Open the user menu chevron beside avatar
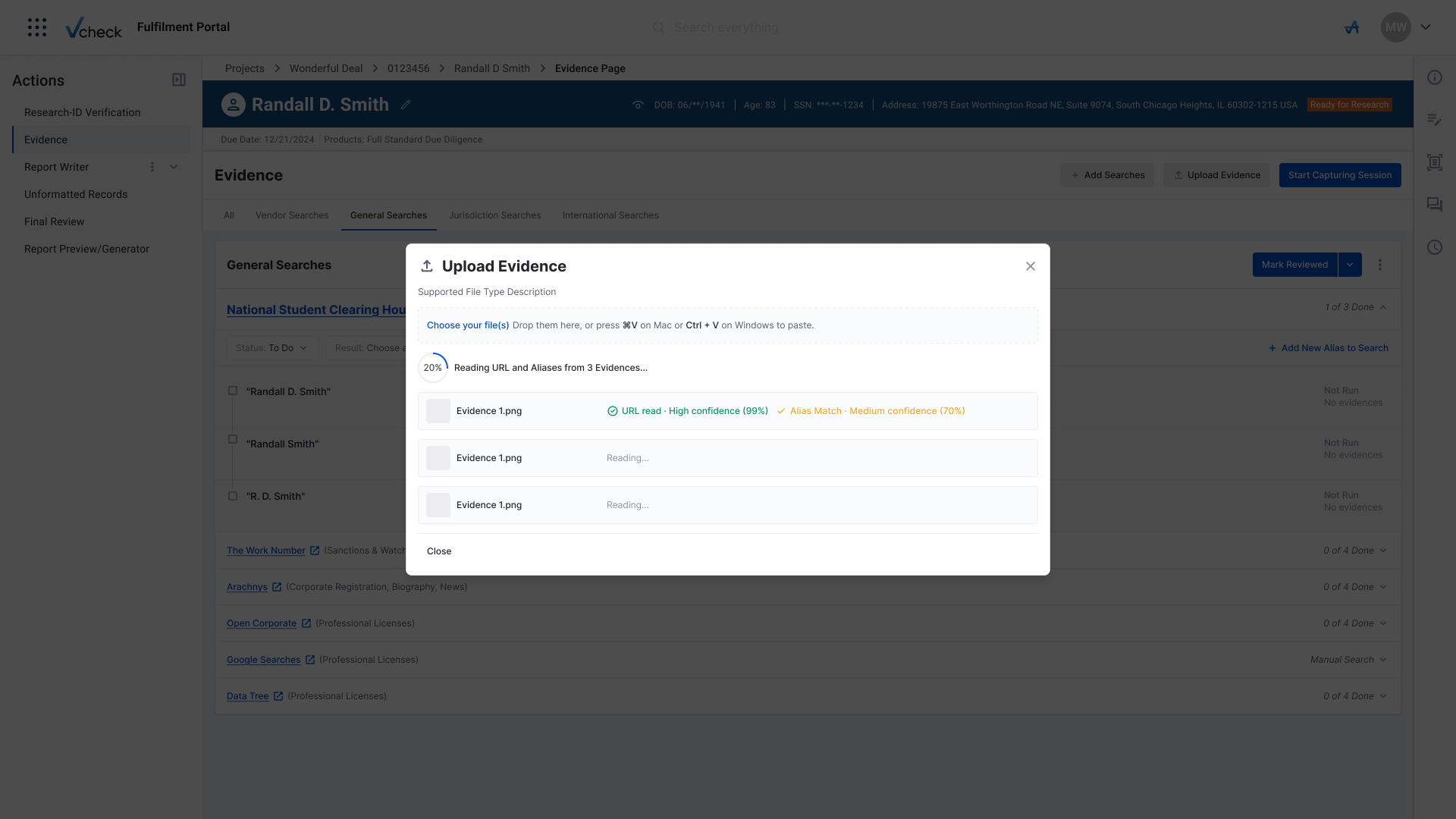Viewport: 1456px width, 819px height. pos(1426,27)
